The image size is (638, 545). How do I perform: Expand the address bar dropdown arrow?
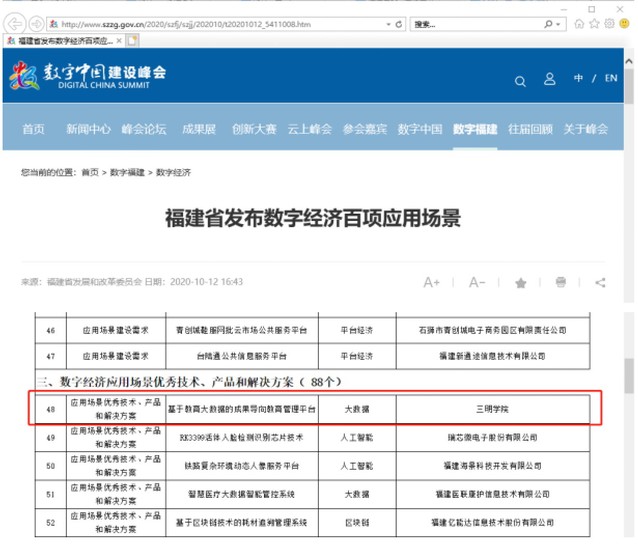pyautogui.click(x=387, y=23)
